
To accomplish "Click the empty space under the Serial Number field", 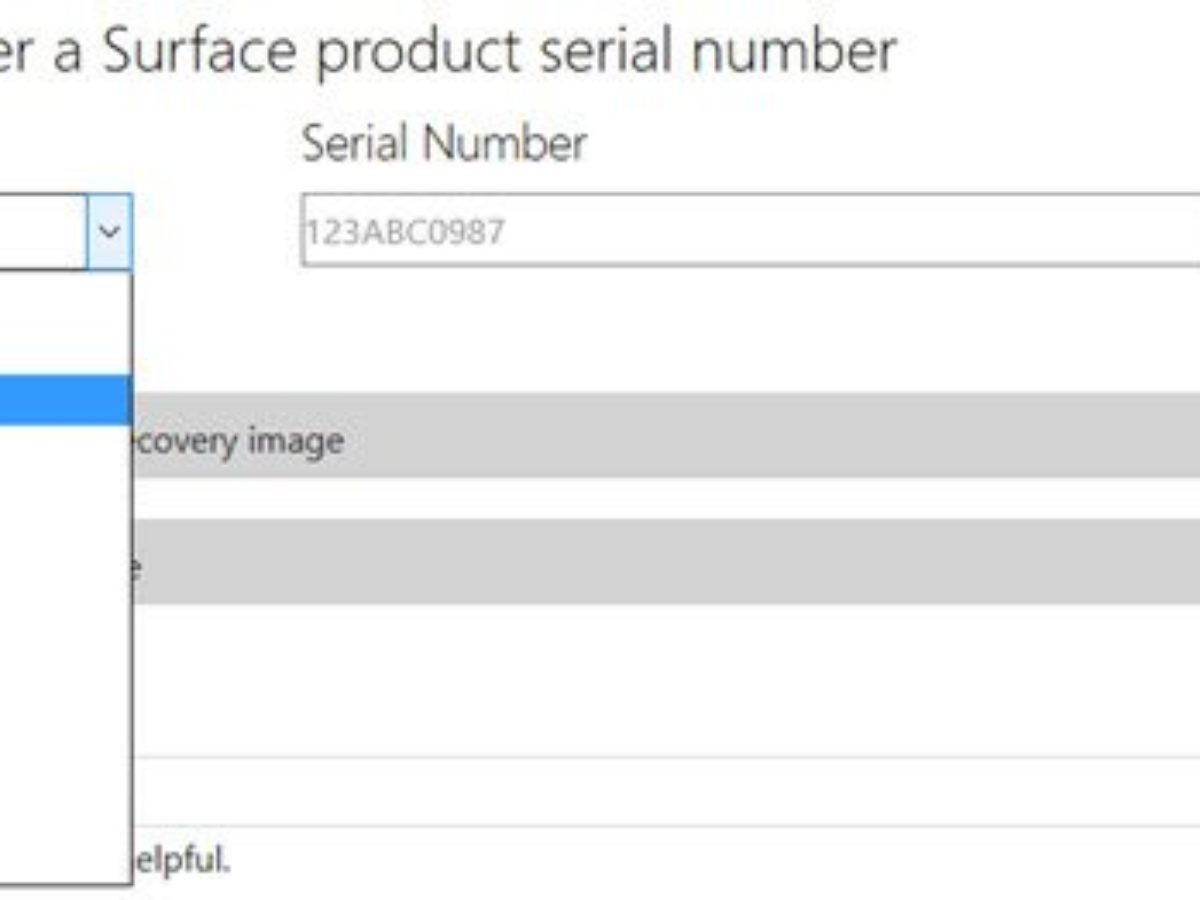I will (x=750, y=330).
